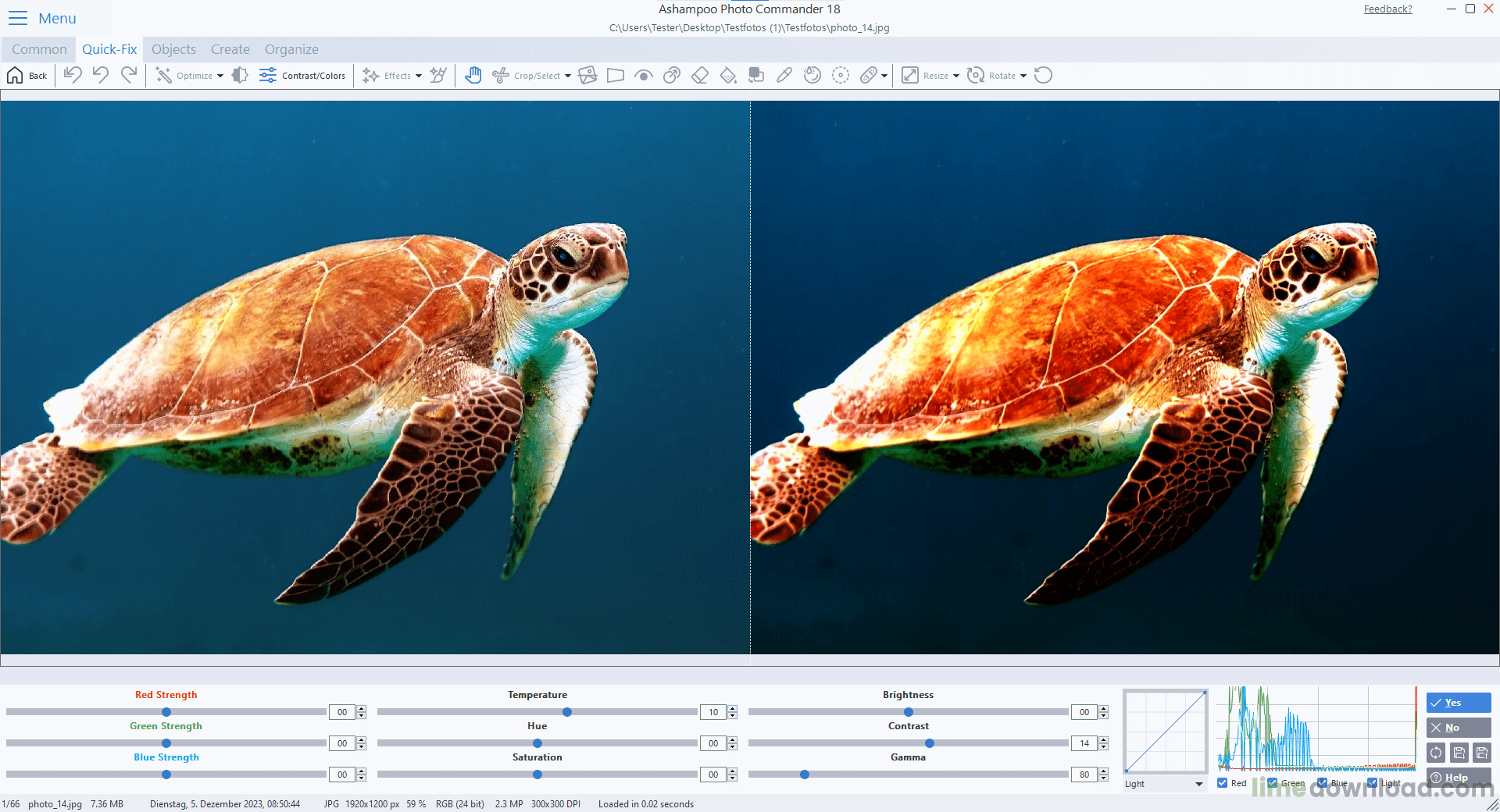Pick the Eraser tool

pos(700,75)
